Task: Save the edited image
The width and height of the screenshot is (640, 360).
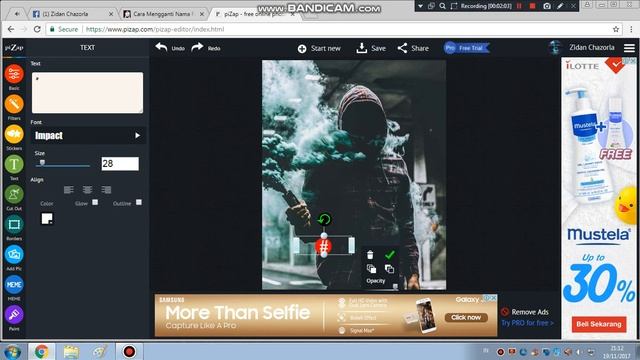Action: [x=371, y=48]
